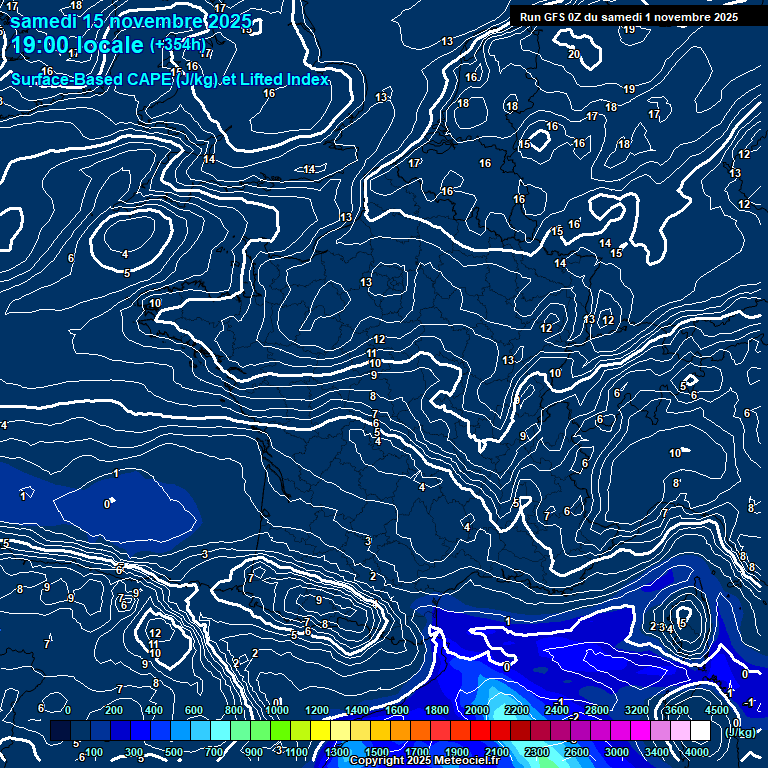The width and height of the screenshot is (768, 768).
Task: Click the 'Copyright 2025 Meteociel.fr' text
Action: pos(424,760)
